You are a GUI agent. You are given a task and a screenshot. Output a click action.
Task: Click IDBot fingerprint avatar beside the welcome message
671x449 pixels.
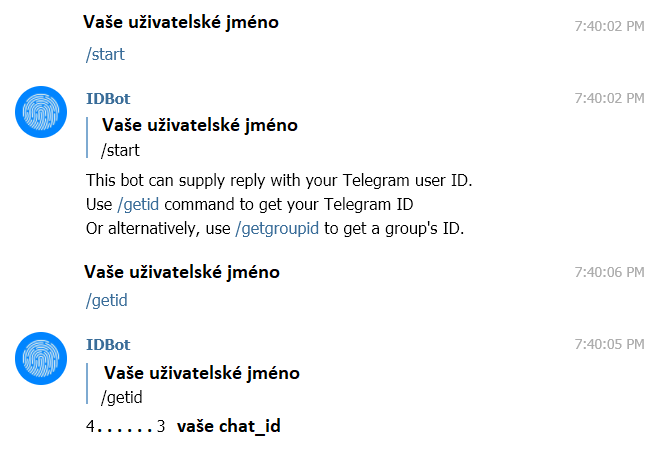(41, 112)
